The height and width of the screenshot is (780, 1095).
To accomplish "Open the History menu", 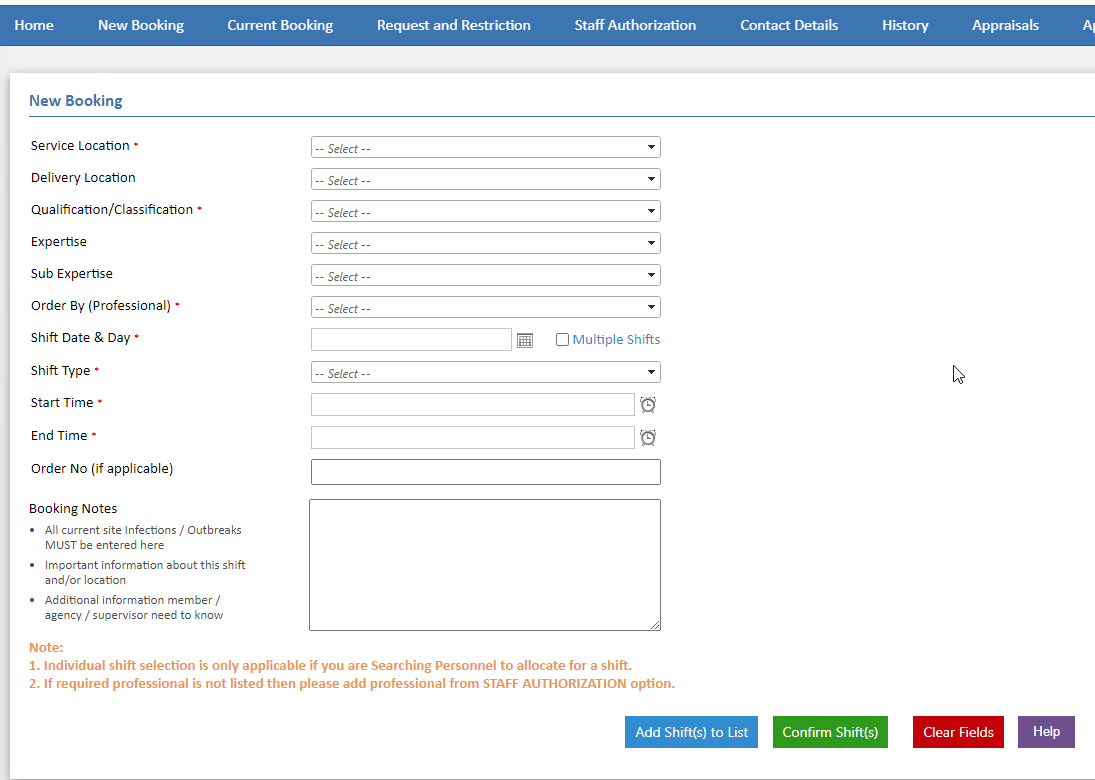I will pos(904,24).
